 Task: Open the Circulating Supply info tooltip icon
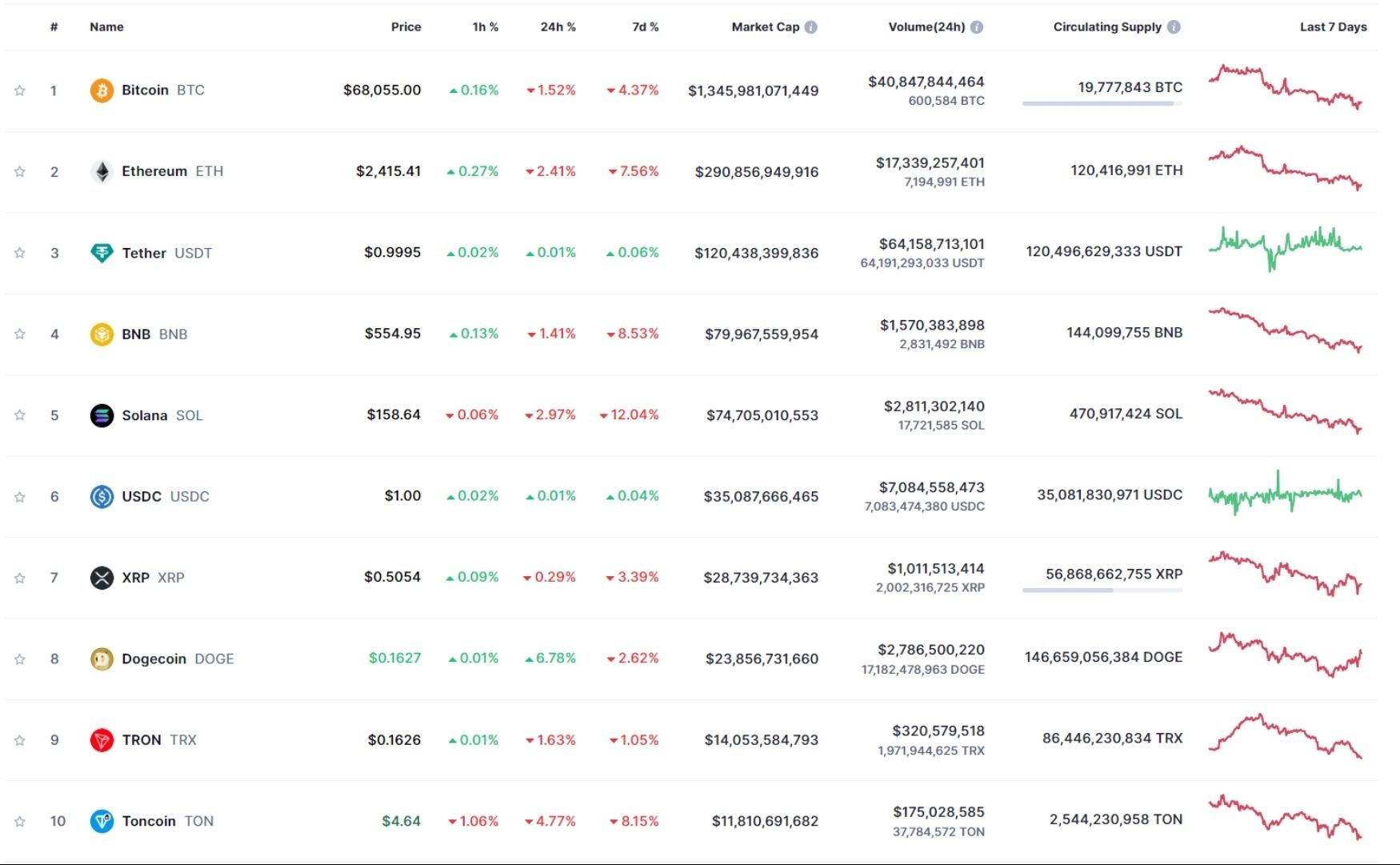click(x=1173, y=26)
